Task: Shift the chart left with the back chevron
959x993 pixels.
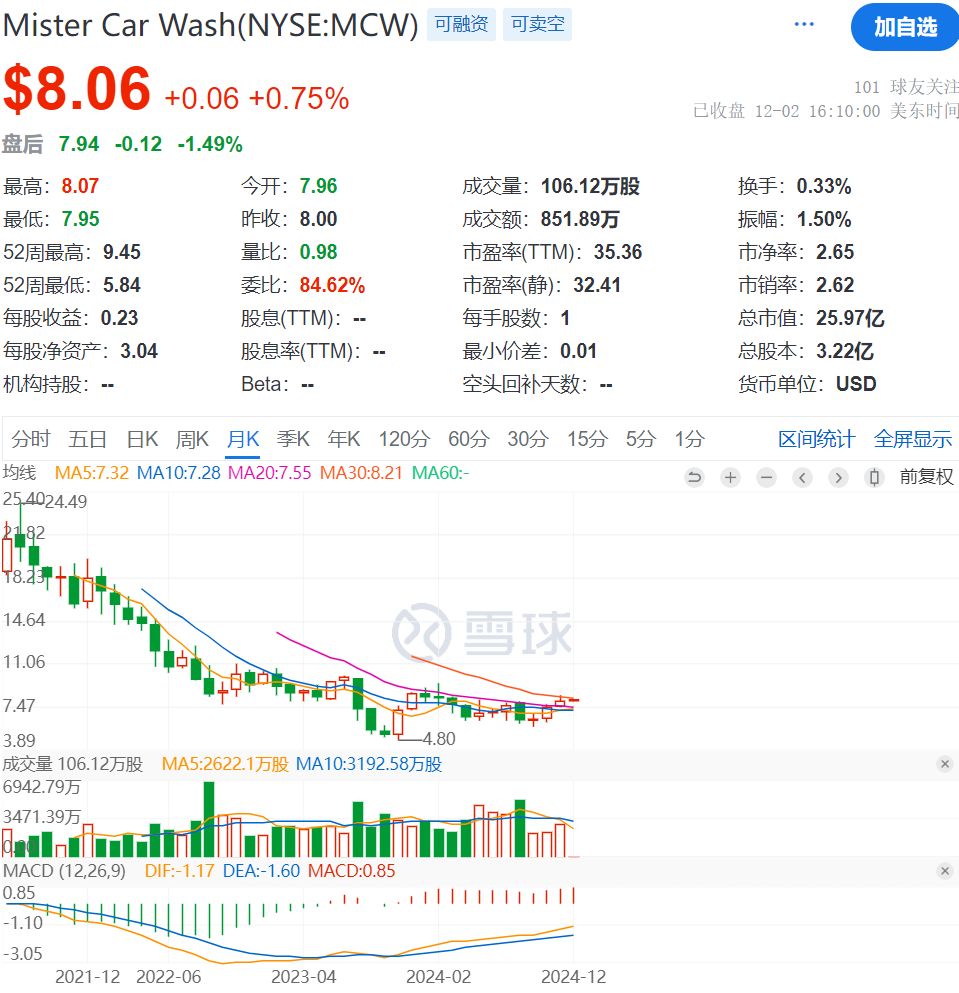Action: click(x=803, y=477)
